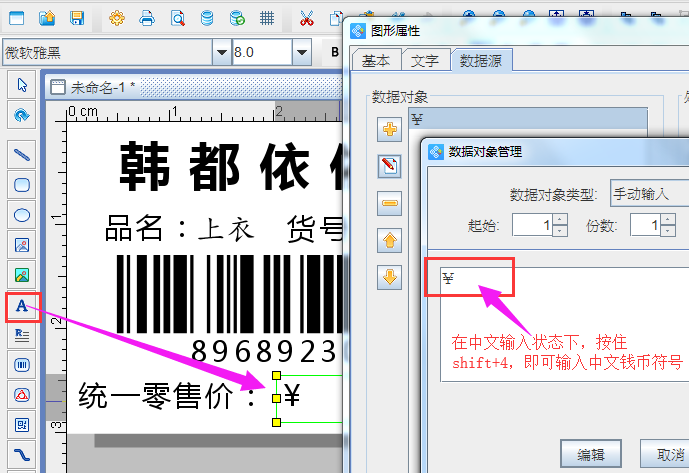689x473 pixels.
Task: Increase the 起始 value with stepper
Action: pyautogui.click(x=559, y=220)
